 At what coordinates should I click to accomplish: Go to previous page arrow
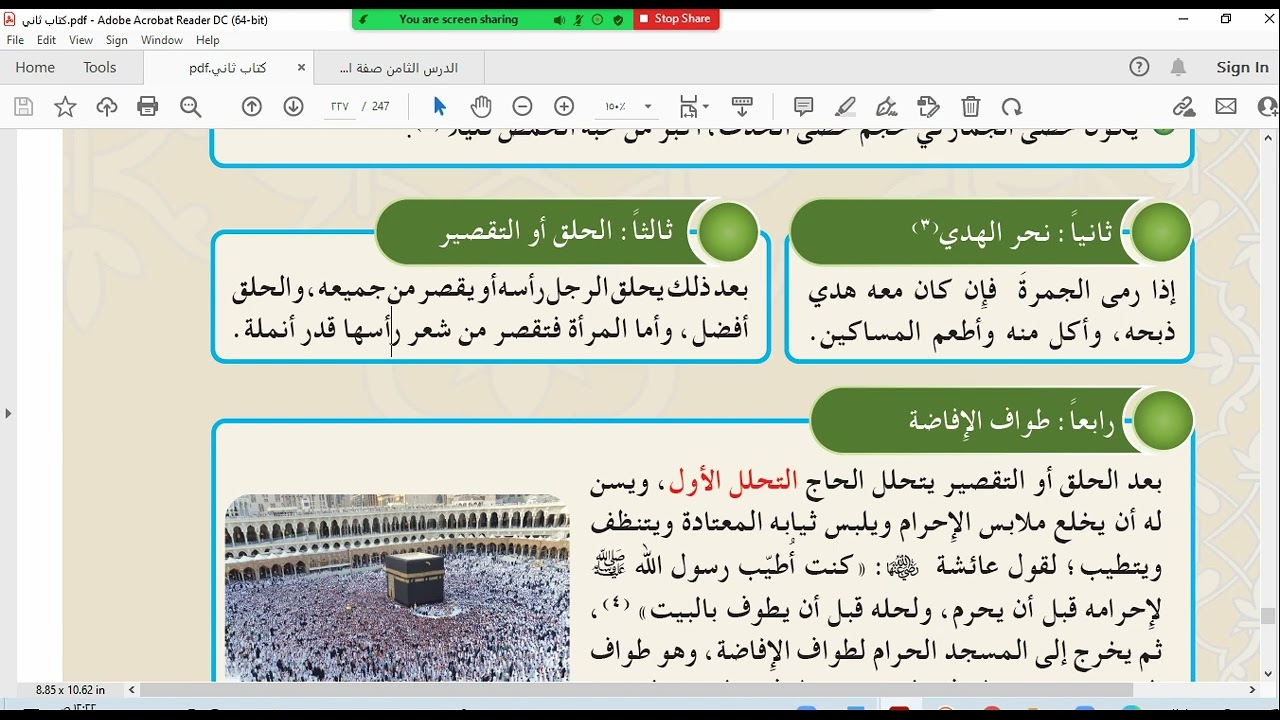click(252, 106)
